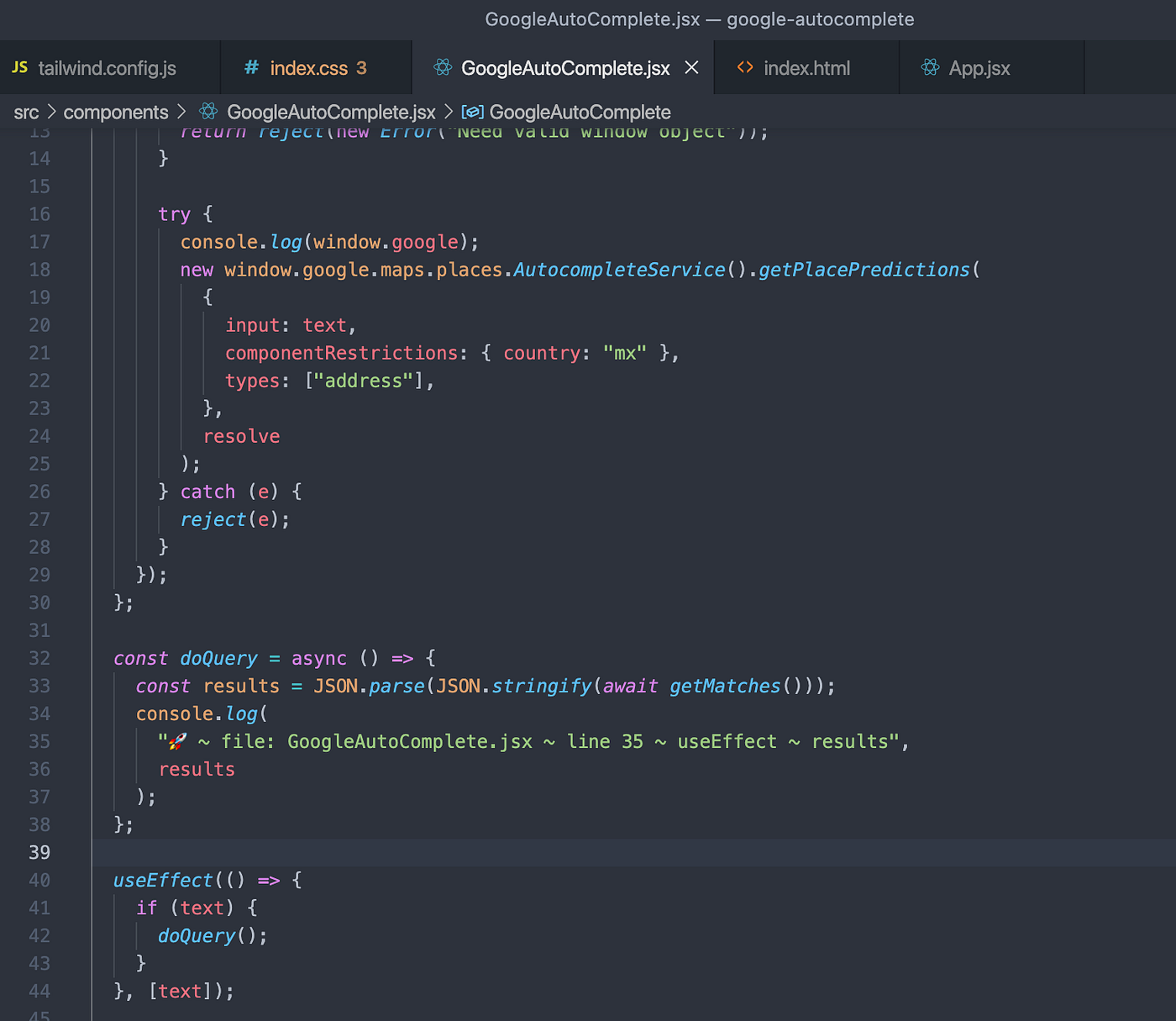Image resolution: width=1176 pixels, height=1021 pixels.
Task: Click the unsaved-changes badge 3 on index.css
Action: [363, 67]
